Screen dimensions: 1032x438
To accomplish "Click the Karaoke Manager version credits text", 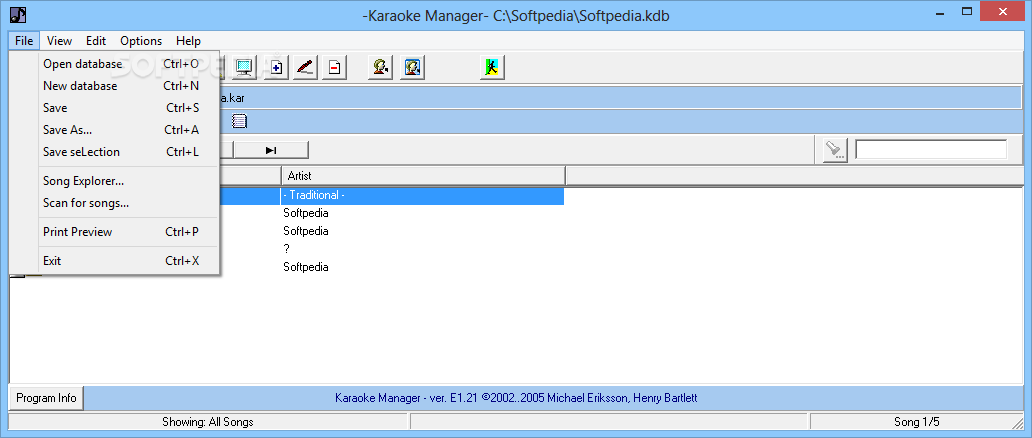I will pos(516,398).
